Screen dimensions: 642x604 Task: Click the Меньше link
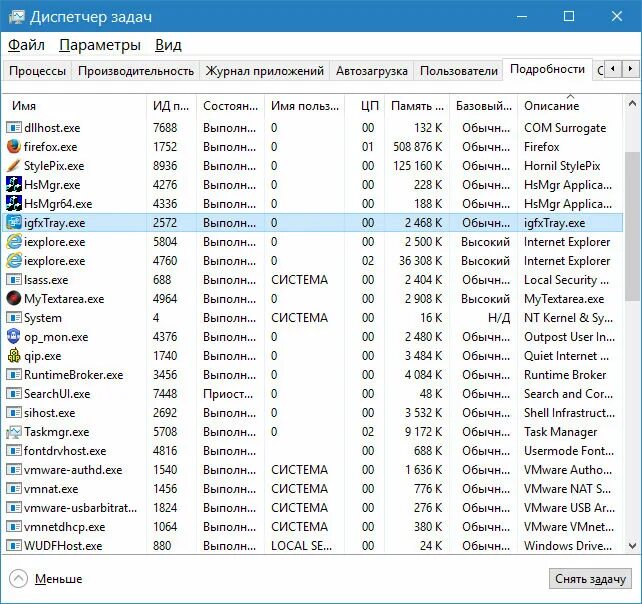point(59,579)
